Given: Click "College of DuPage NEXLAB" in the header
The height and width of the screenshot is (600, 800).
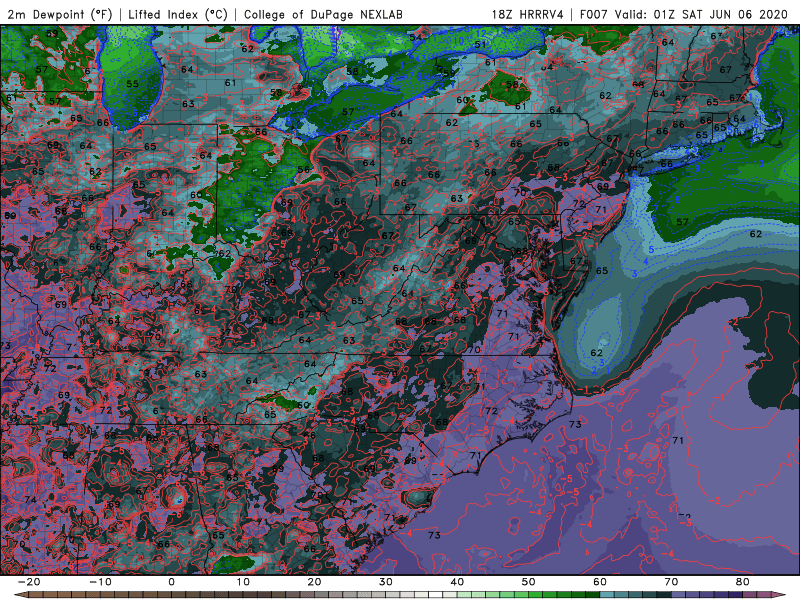Looking at the screenshot, I should coord(323,14).
